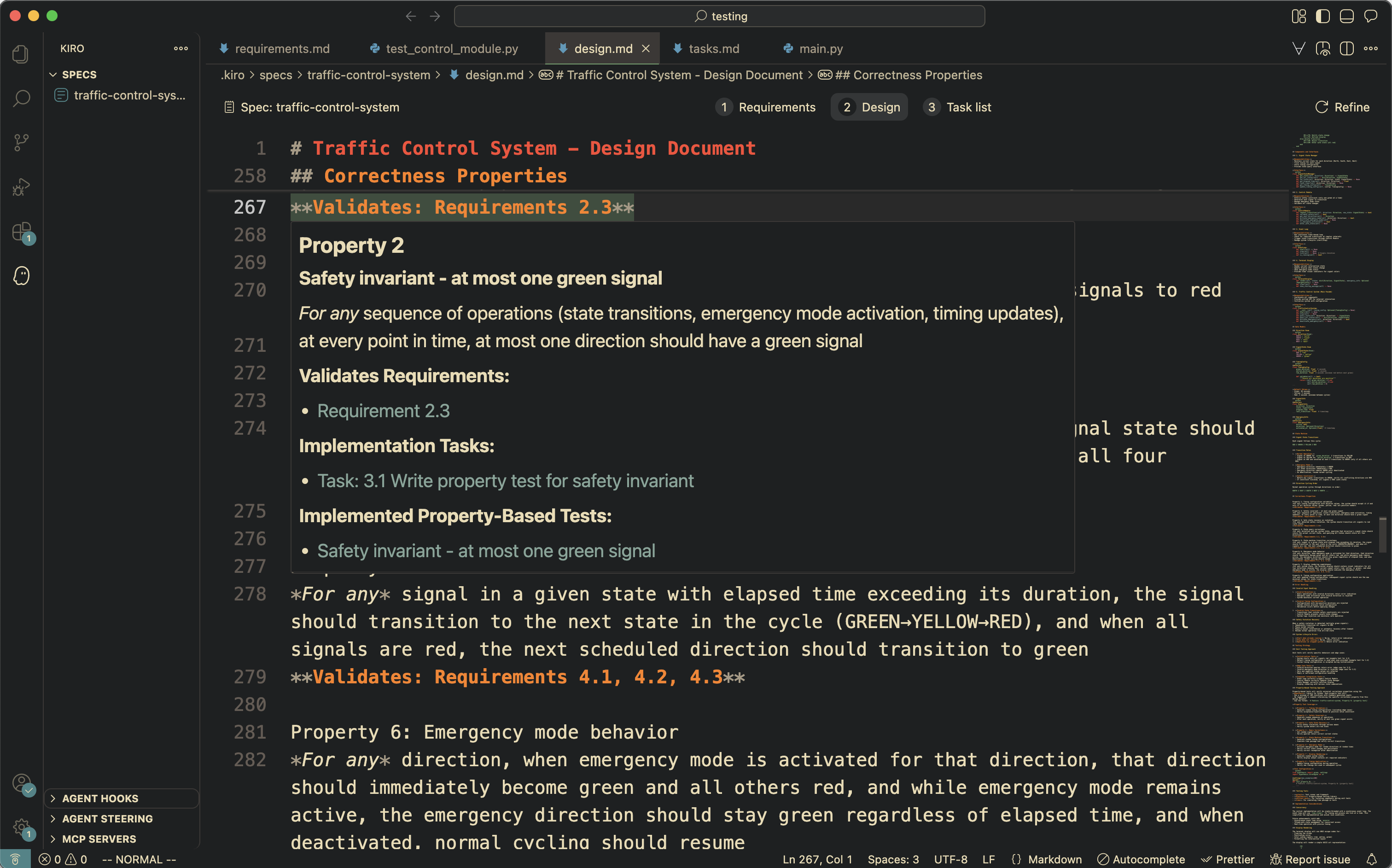Switch to the Requirements spec step

tap(766, 107)
